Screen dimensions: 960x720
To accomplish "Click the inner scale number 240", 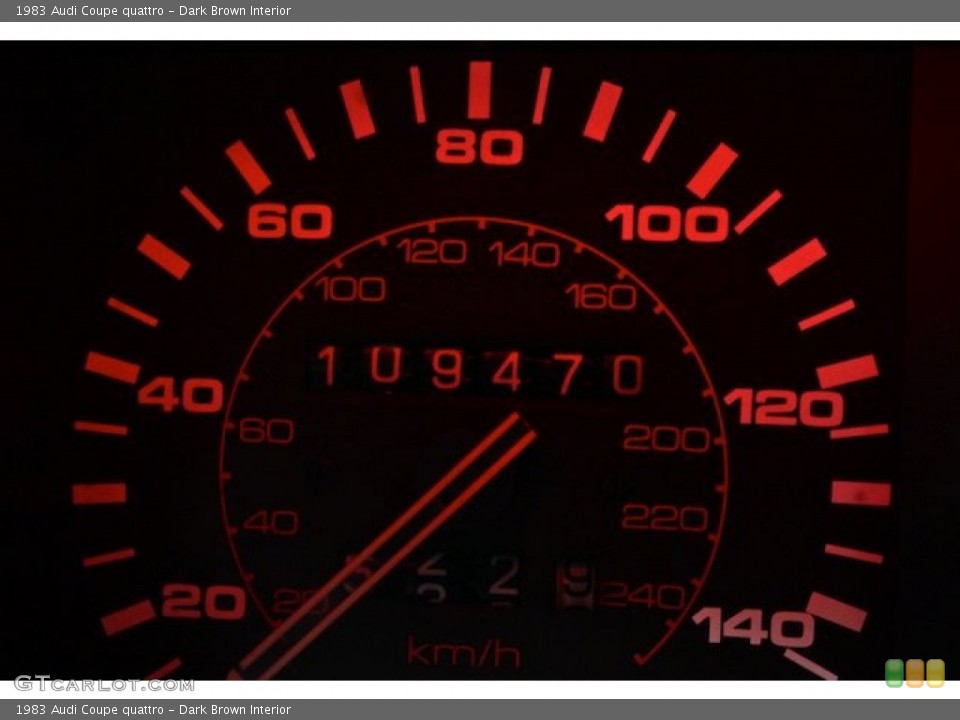I will pyautogui.click(x=642, y=594).
